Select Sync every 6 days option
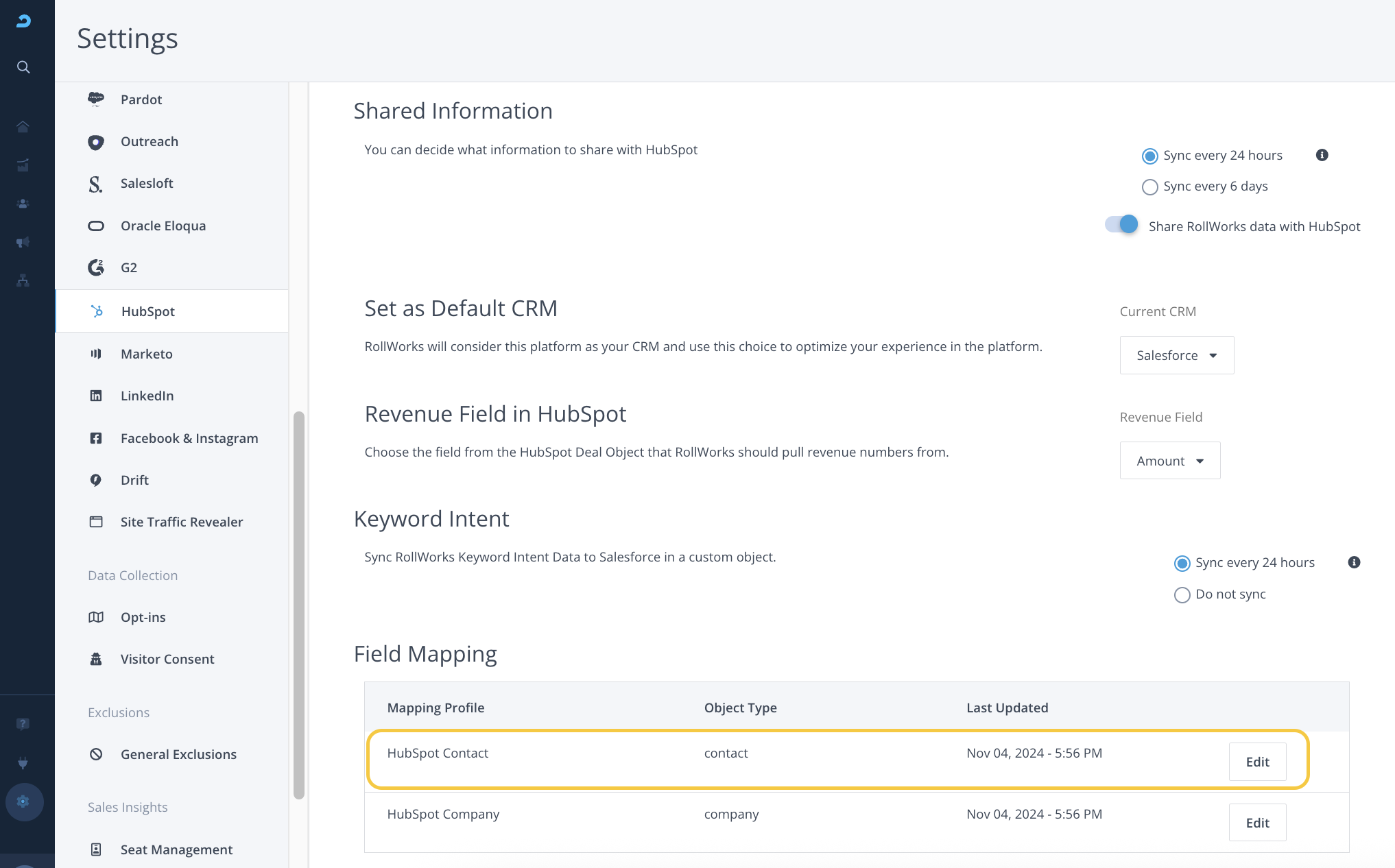 [1150, 186]
